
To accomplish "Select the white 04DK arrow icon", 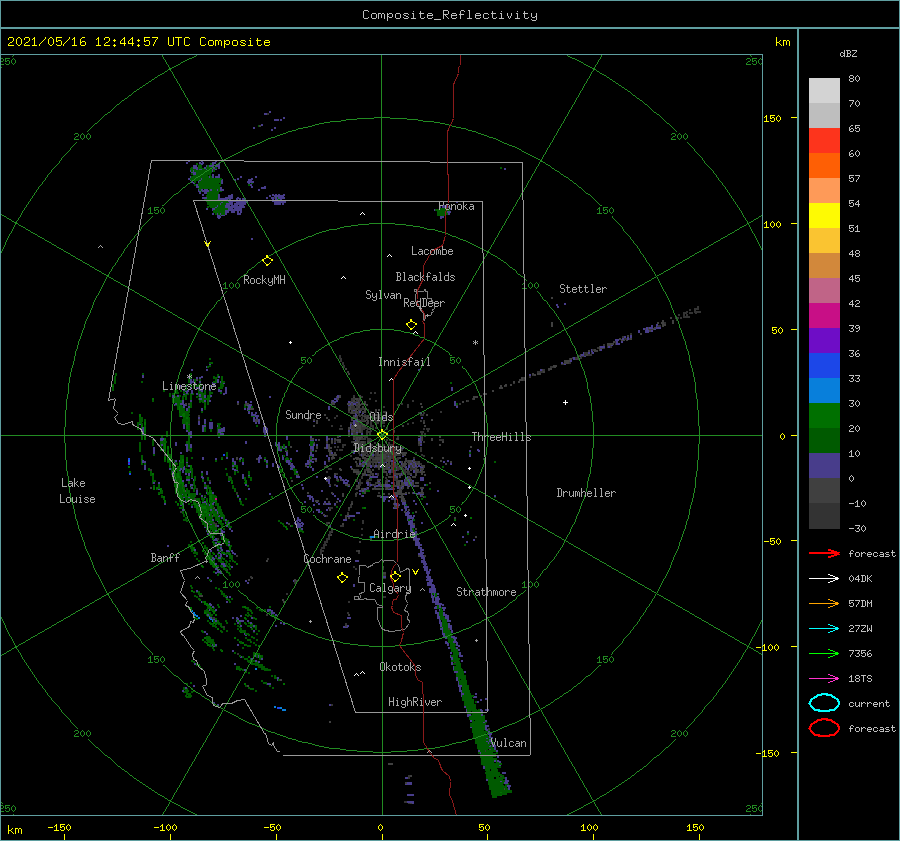I will (x=824, y=578).
